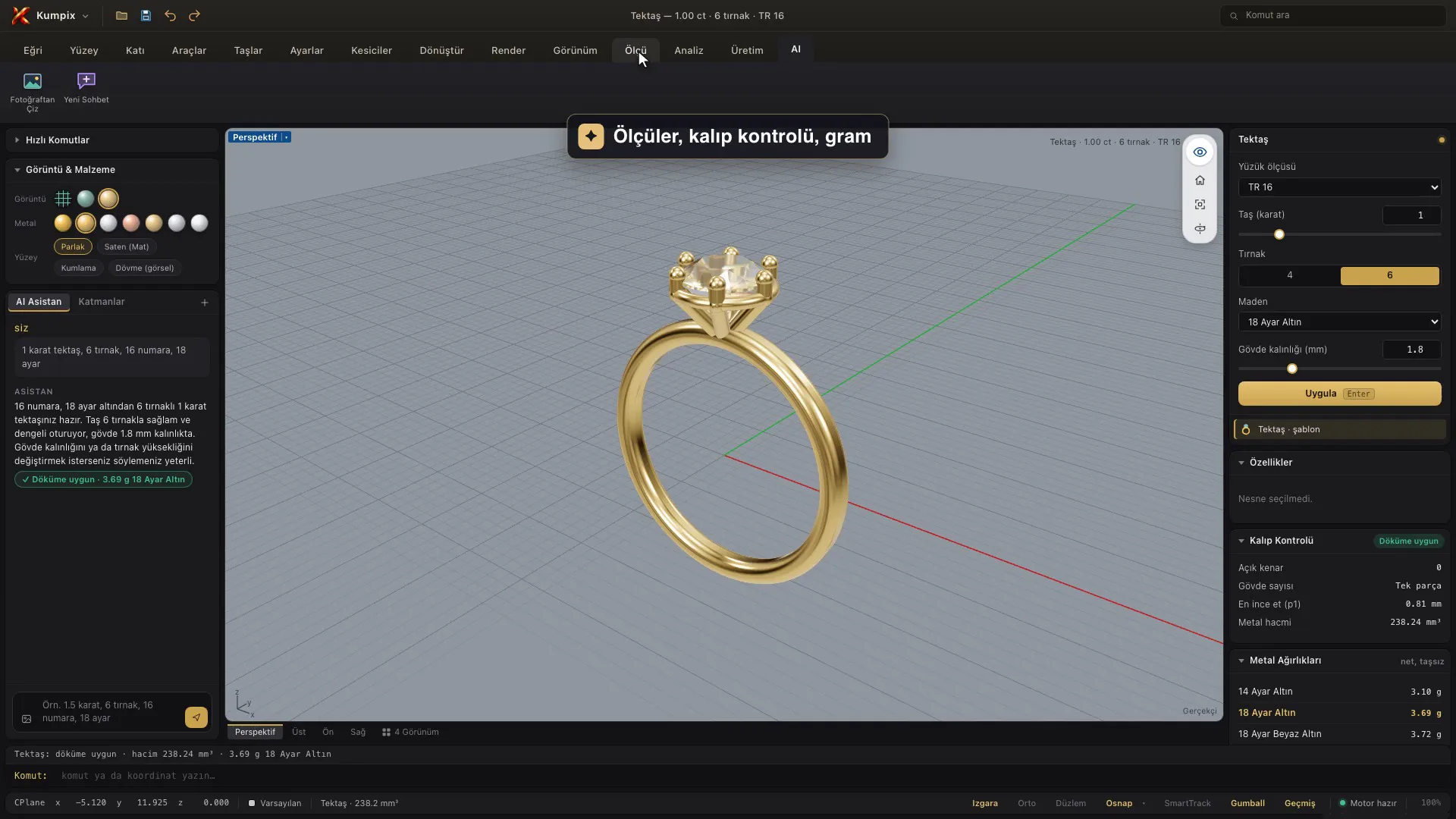Screen dimensions: 1456x819
Task: Select 6 tırnak option
Action: [x=1389, y=275]
